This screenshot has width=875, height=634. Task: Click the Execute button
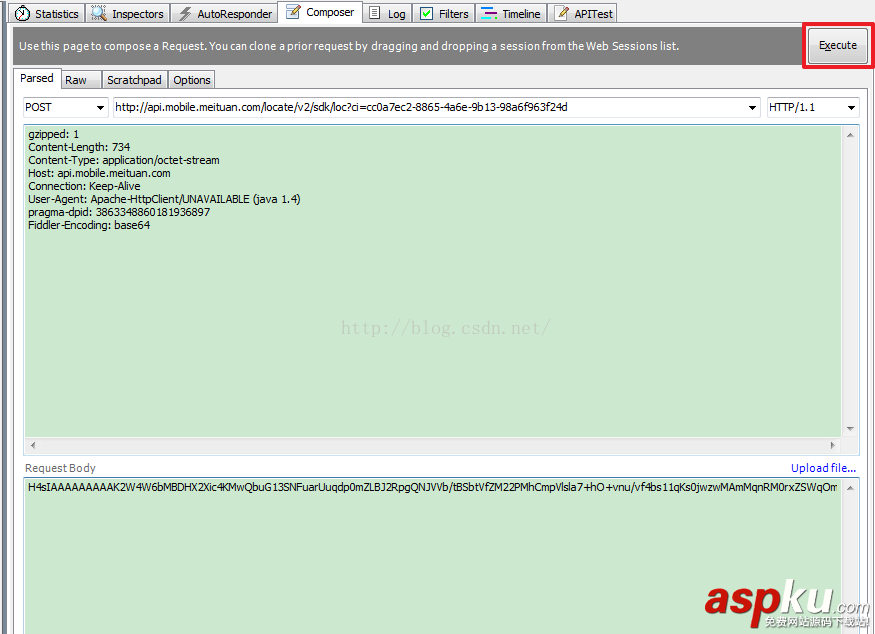click(x=838, y=45)
